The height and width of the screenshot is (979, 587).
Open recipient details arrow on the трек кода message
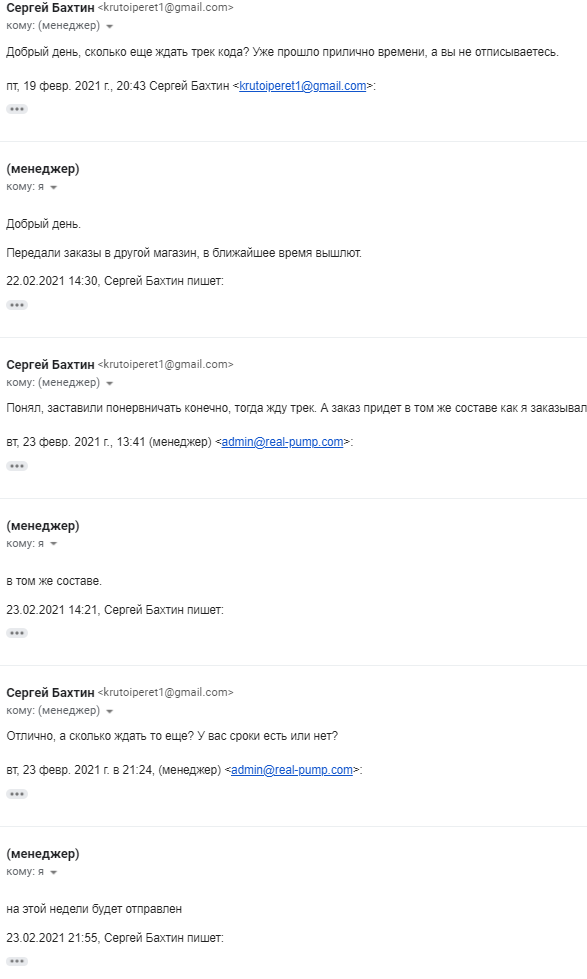(110, 26)
